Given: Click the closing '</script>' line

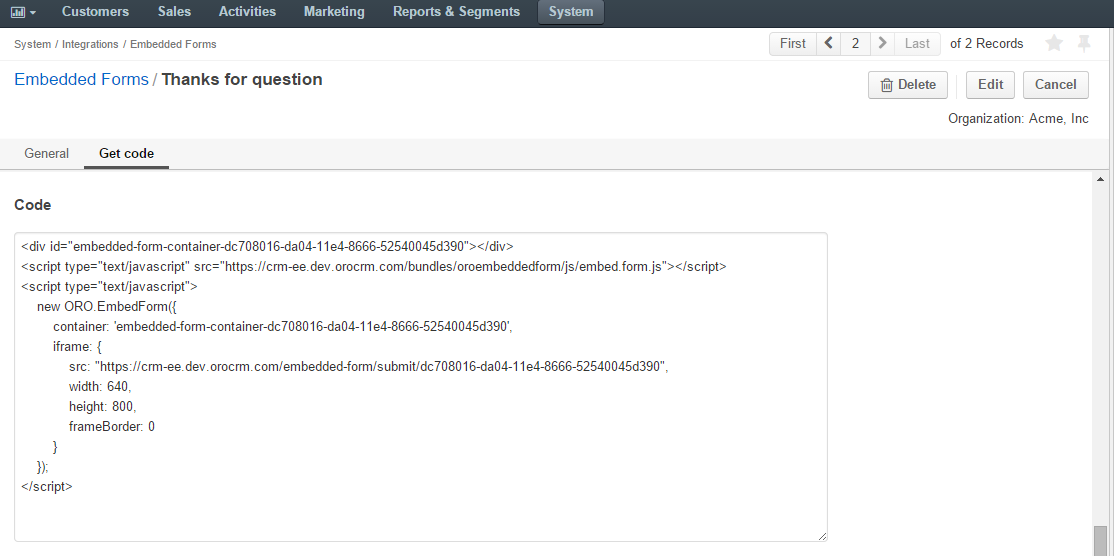Looking at the screenshot, I should [47, 486].
